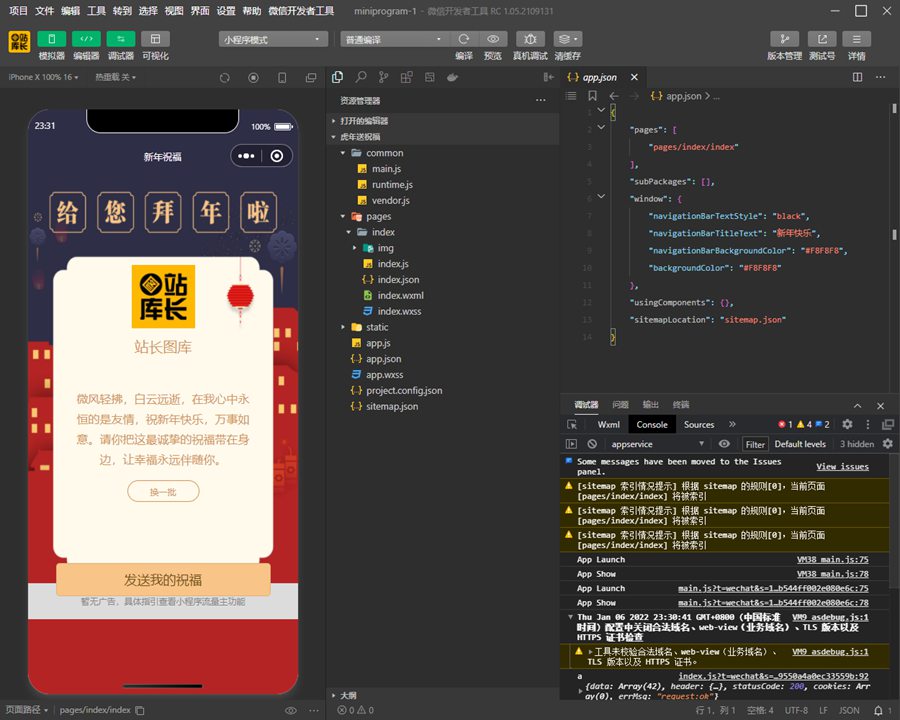The height and width of the screenshot is (720, 900).
Task: Click the 发送我的祝福 button in simulator
Action: 163,580
